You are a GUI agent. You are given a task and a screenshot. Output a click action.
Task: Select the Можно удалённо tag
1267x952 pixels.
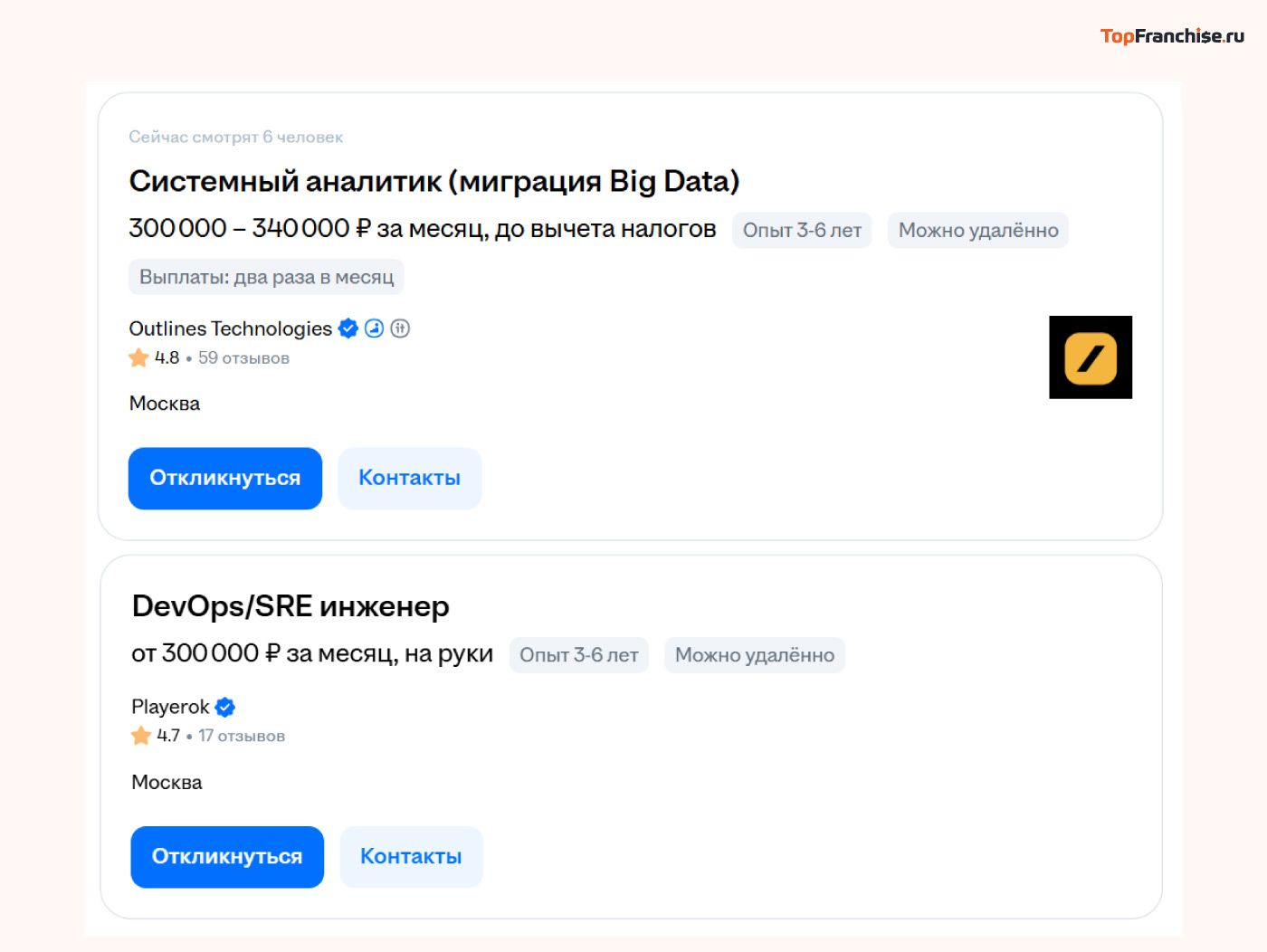coord(978,230)
